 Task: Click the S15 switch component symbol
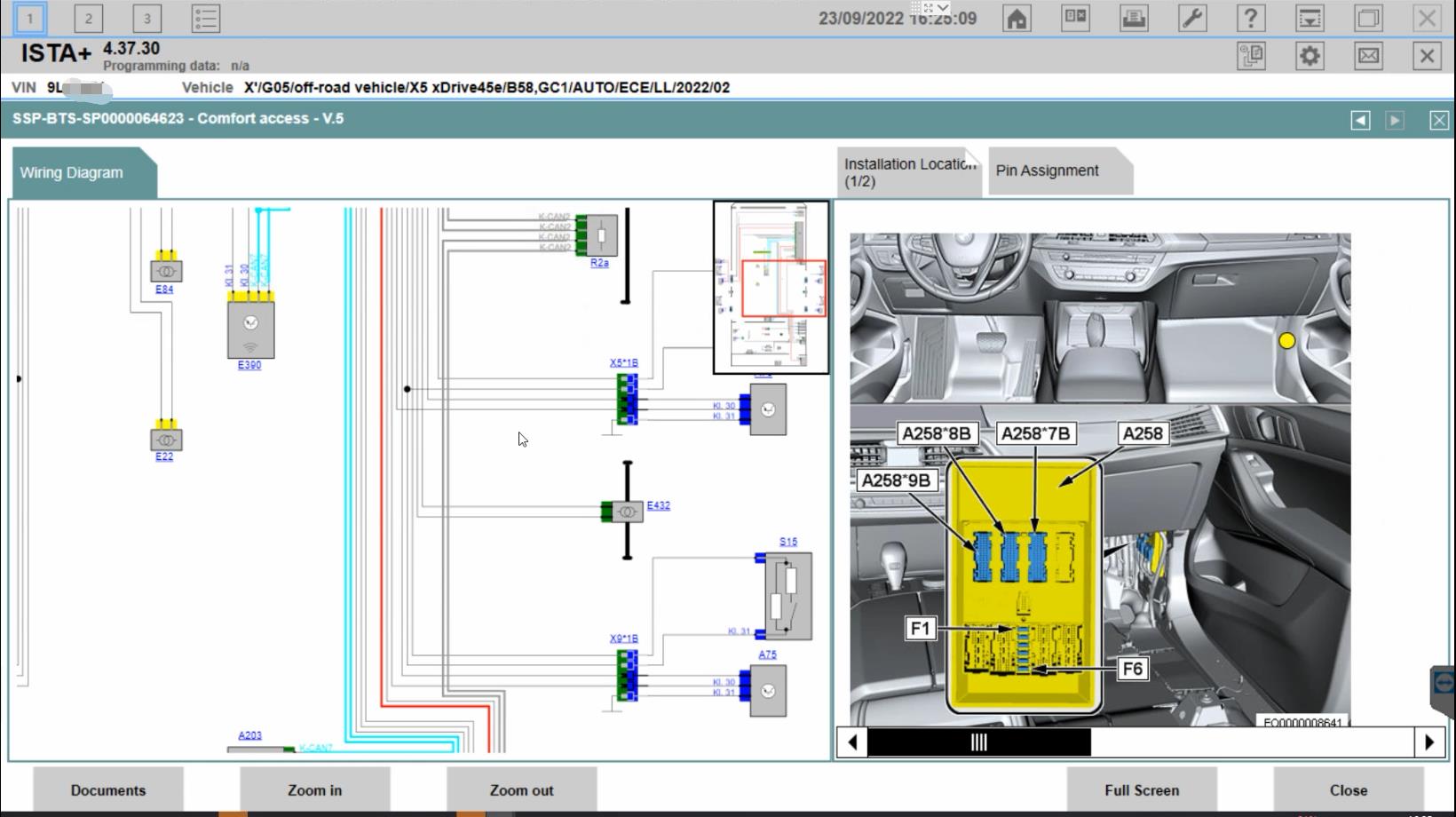tap(787, 595)
